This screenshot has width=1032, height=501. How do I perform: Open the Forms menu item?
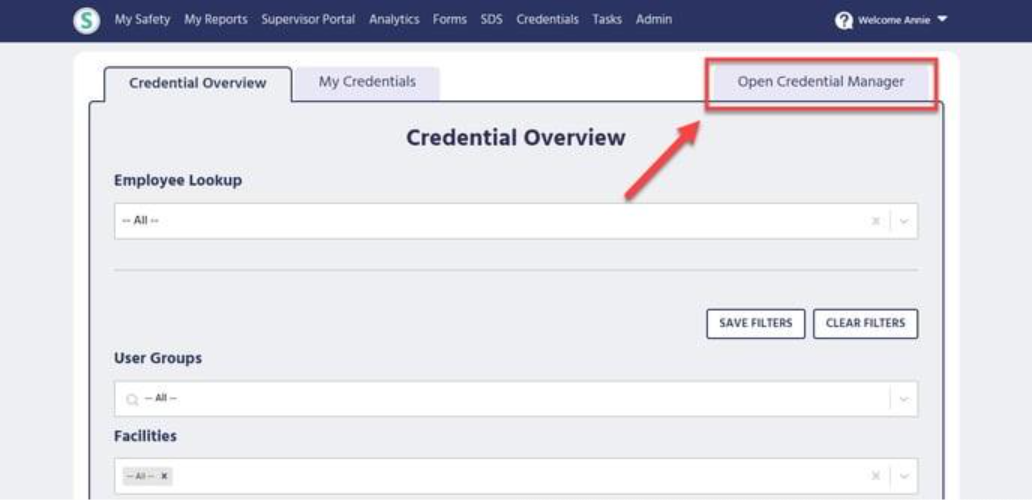point(450,20)
